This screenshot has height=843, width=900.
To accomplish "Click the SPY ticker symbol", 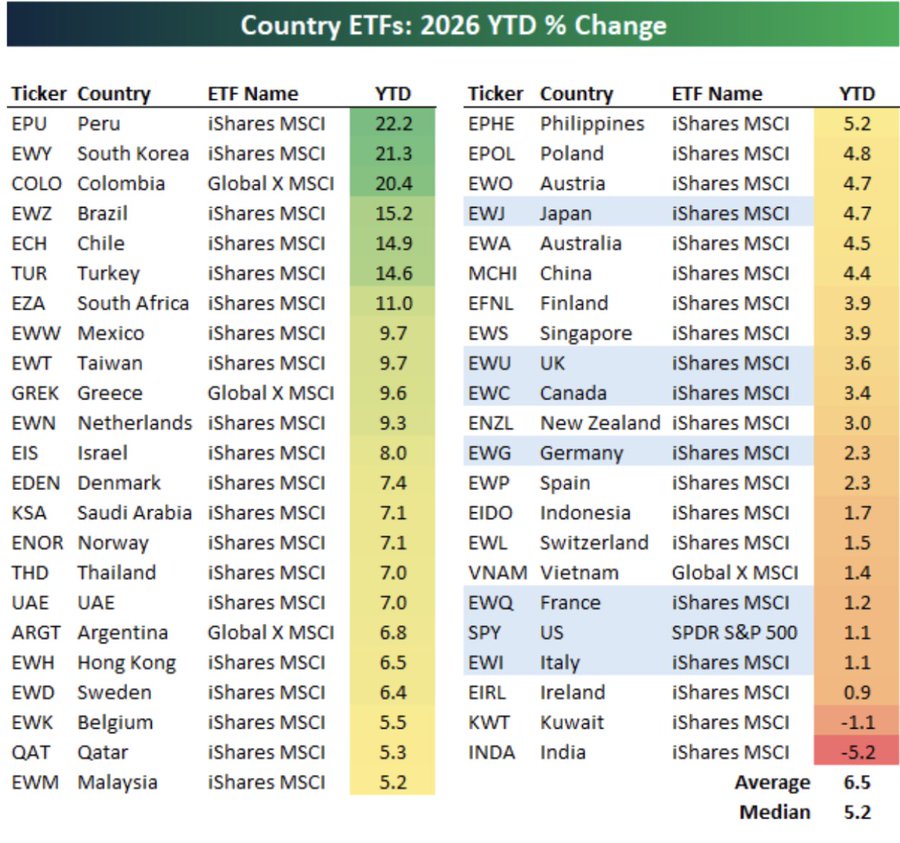I will click(x=486, y=633).
